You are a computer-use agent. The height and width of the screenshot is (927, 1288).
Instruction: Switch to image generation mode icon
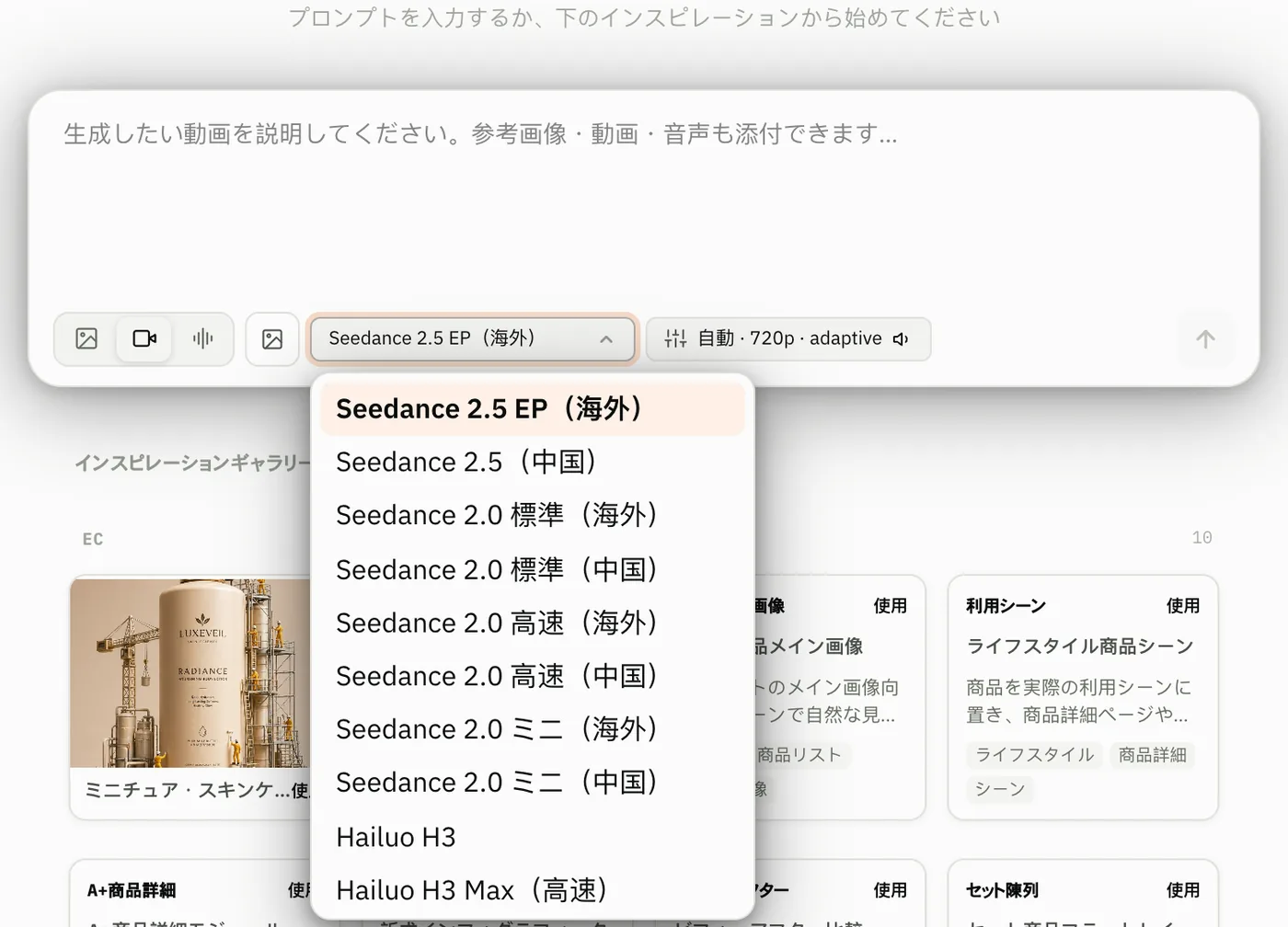[x=86, y=339]
